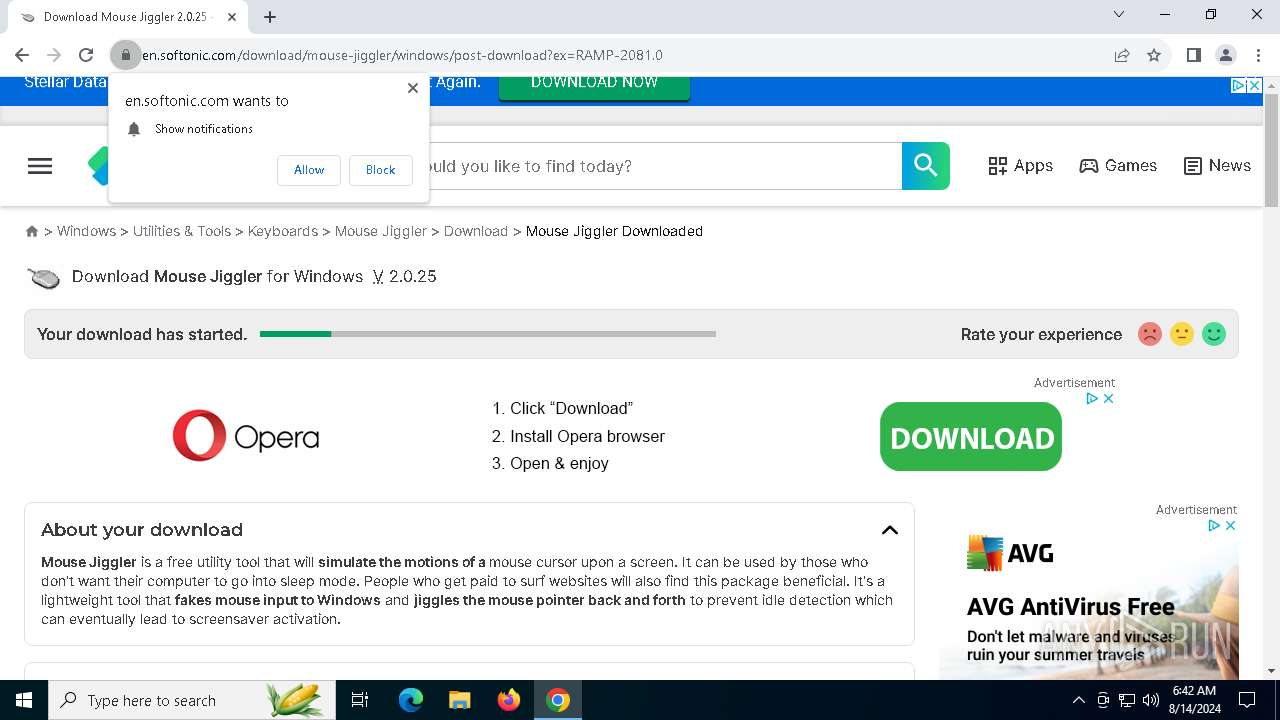The width and height of the screenshot is (1280, 720).
Task: Open the Mouse Jiggler breadcrumb link
Action: (381, 231)
